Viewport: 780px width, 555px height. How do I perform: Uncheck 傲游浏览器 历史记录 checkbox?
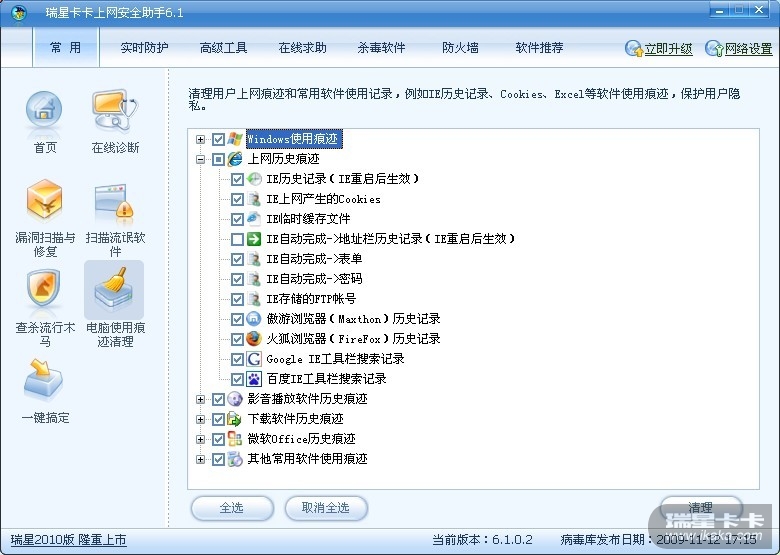237,319
